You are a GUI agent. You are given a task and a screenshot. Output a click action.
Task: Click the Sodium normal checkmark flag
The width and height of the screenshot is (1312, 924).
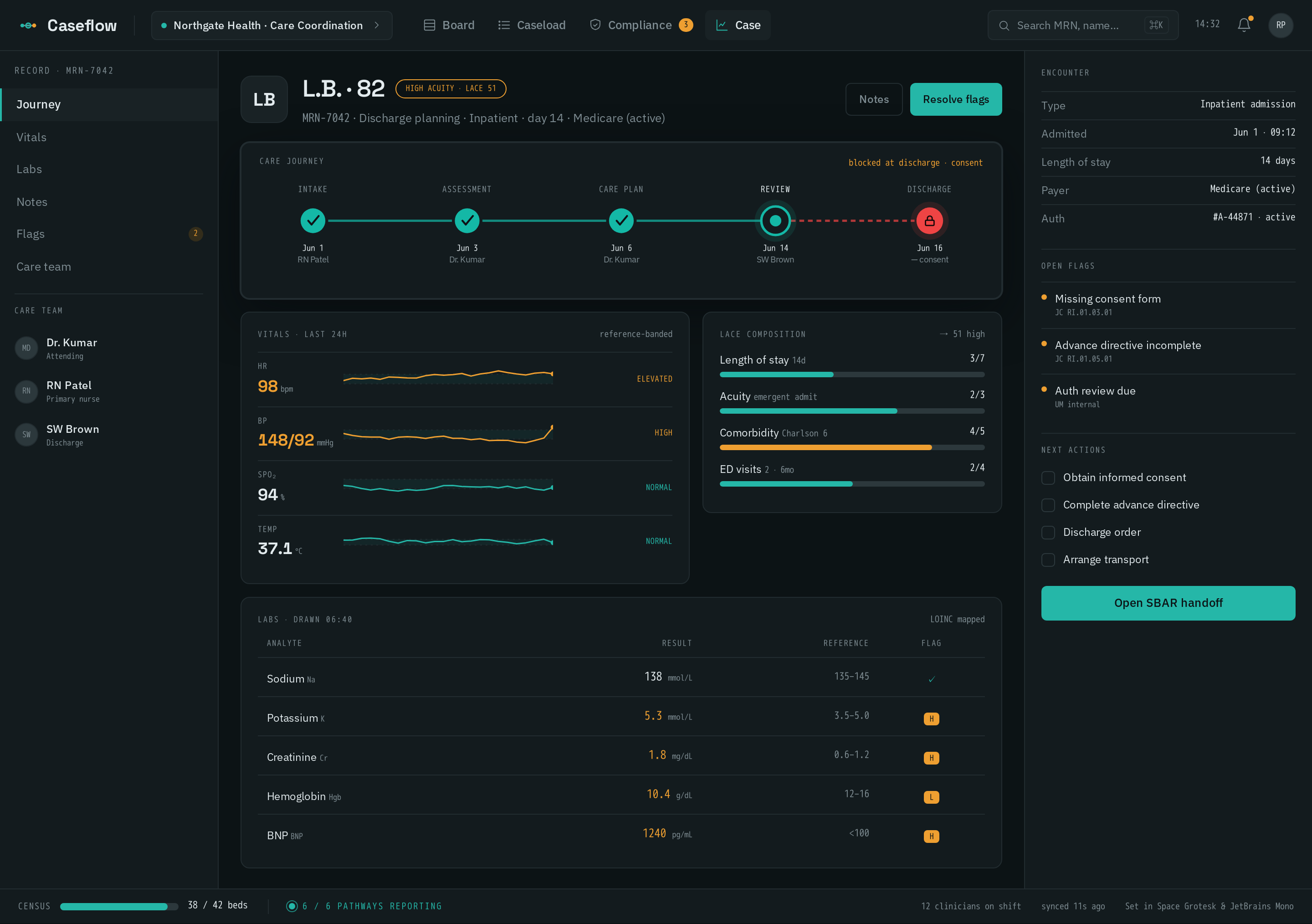click(932, 679)
